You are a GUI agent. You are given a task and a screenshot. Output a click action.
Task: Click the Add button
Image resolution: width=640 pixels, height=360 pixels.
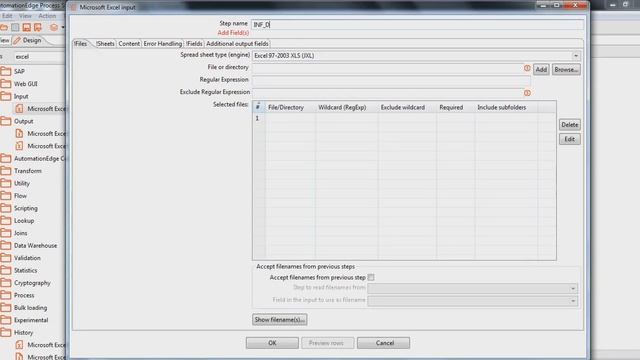[541, 70]
